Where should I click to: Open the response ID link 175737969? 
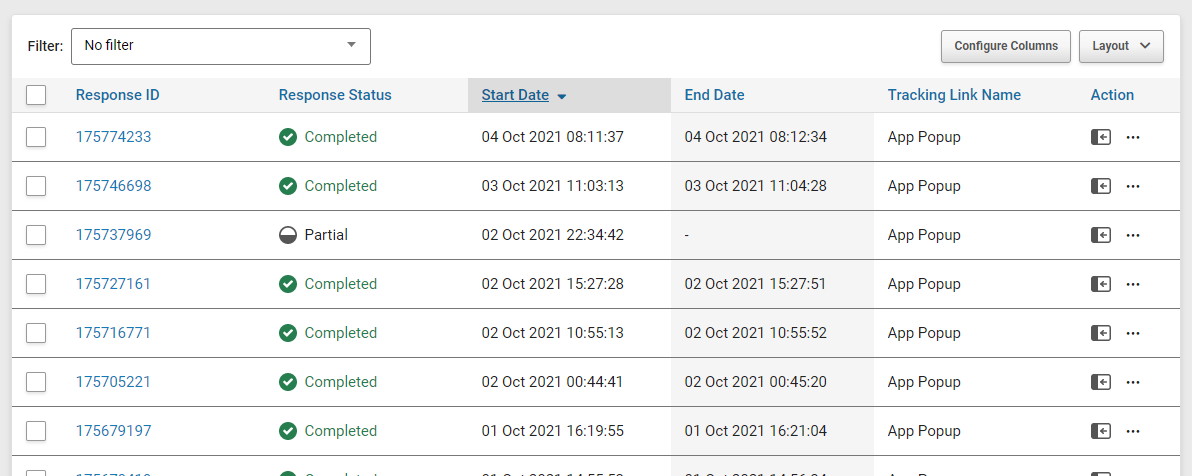(x=113, y=235)
